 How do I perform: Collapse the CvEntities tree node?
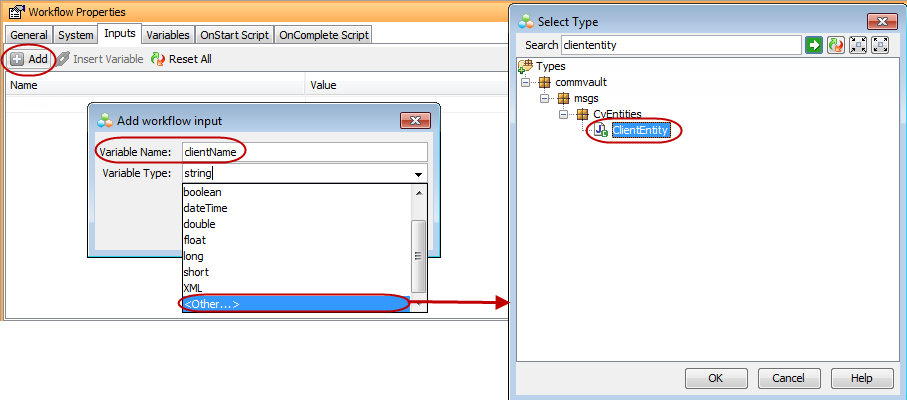coord(564,115)
